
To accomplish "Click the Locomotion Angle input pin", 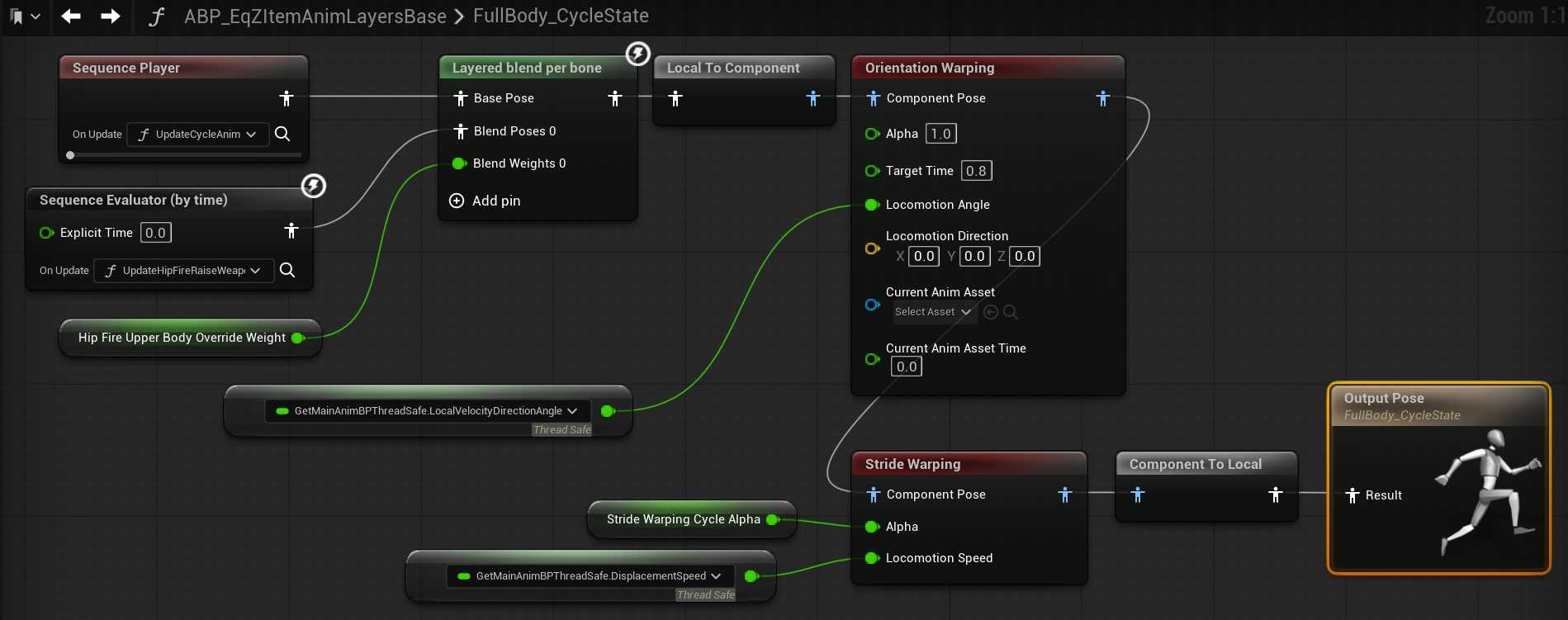I will [x=872, y=205].
